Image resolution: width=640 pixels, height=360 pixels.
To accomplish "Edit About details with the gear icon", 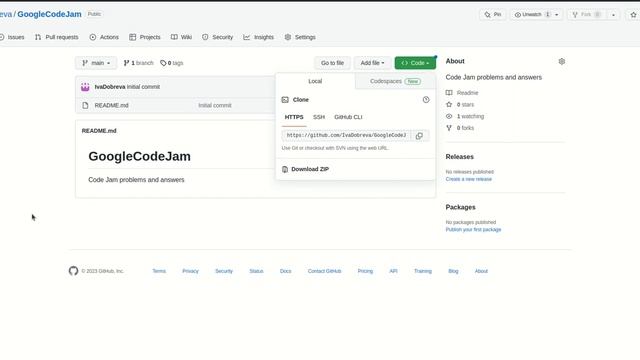I will point(562,62).
